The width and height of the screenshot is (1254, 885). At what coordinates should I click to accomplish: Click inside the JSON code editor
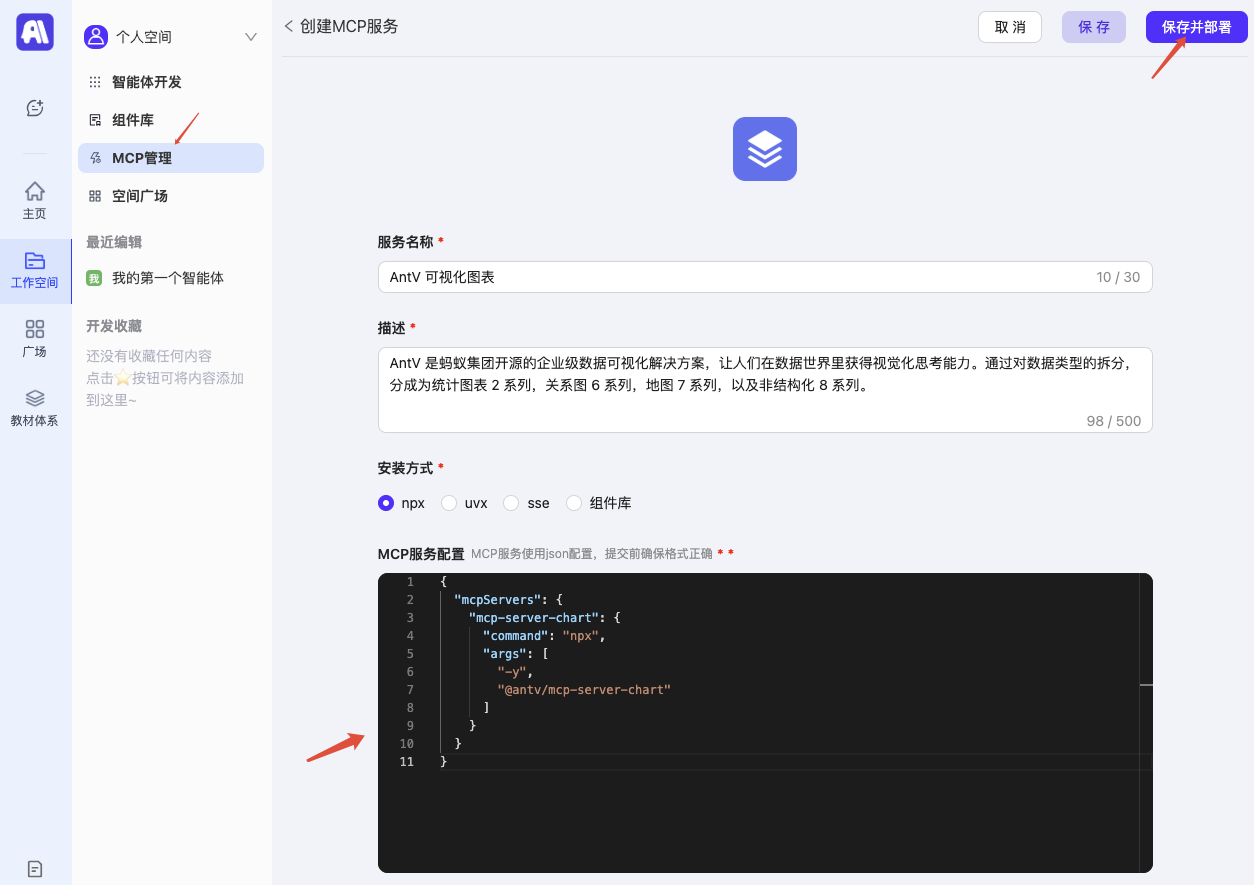click(x=765, y=723)
